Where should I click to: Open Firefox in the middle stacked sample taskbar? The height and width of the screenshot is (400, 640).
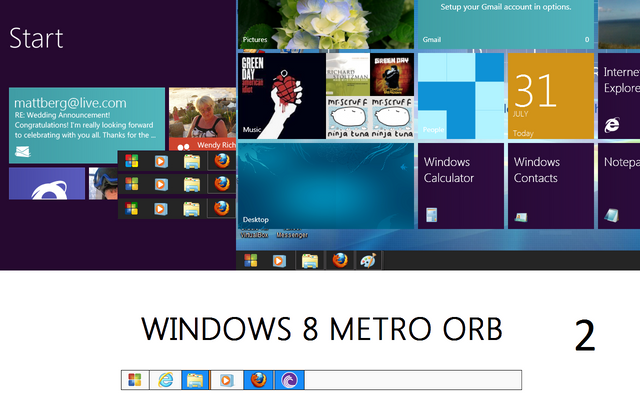coord(222,184)
